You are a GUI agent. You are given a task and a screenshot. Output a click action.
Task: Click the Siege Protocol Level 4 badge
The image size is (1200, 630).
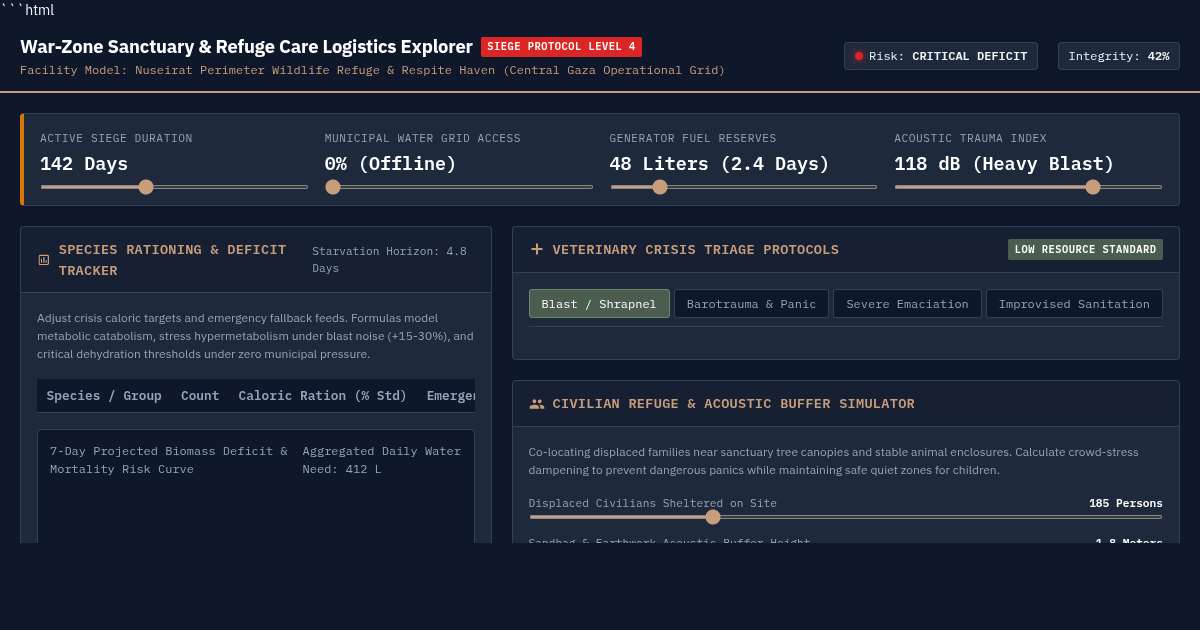tap(561, 47)
